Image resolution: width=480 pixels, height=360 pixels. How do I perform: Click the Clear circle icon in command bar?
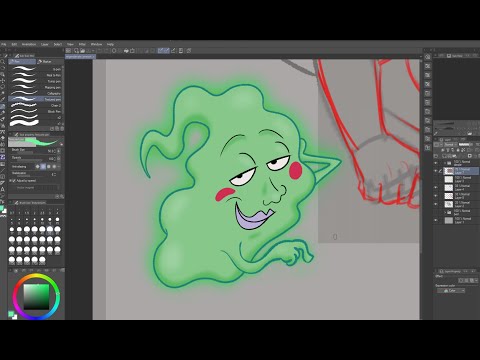point(114,51)
